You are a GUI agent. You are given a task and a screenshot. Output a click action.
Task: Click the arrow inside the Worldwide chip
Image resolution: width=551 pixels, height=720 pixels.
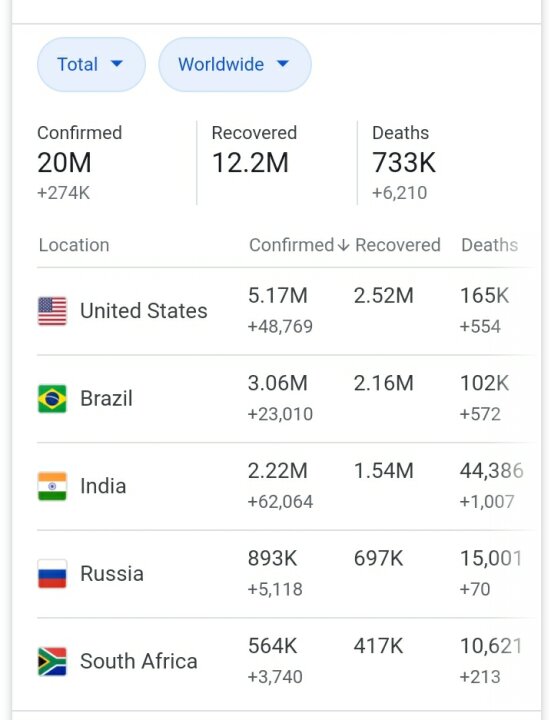coord(283,64)
